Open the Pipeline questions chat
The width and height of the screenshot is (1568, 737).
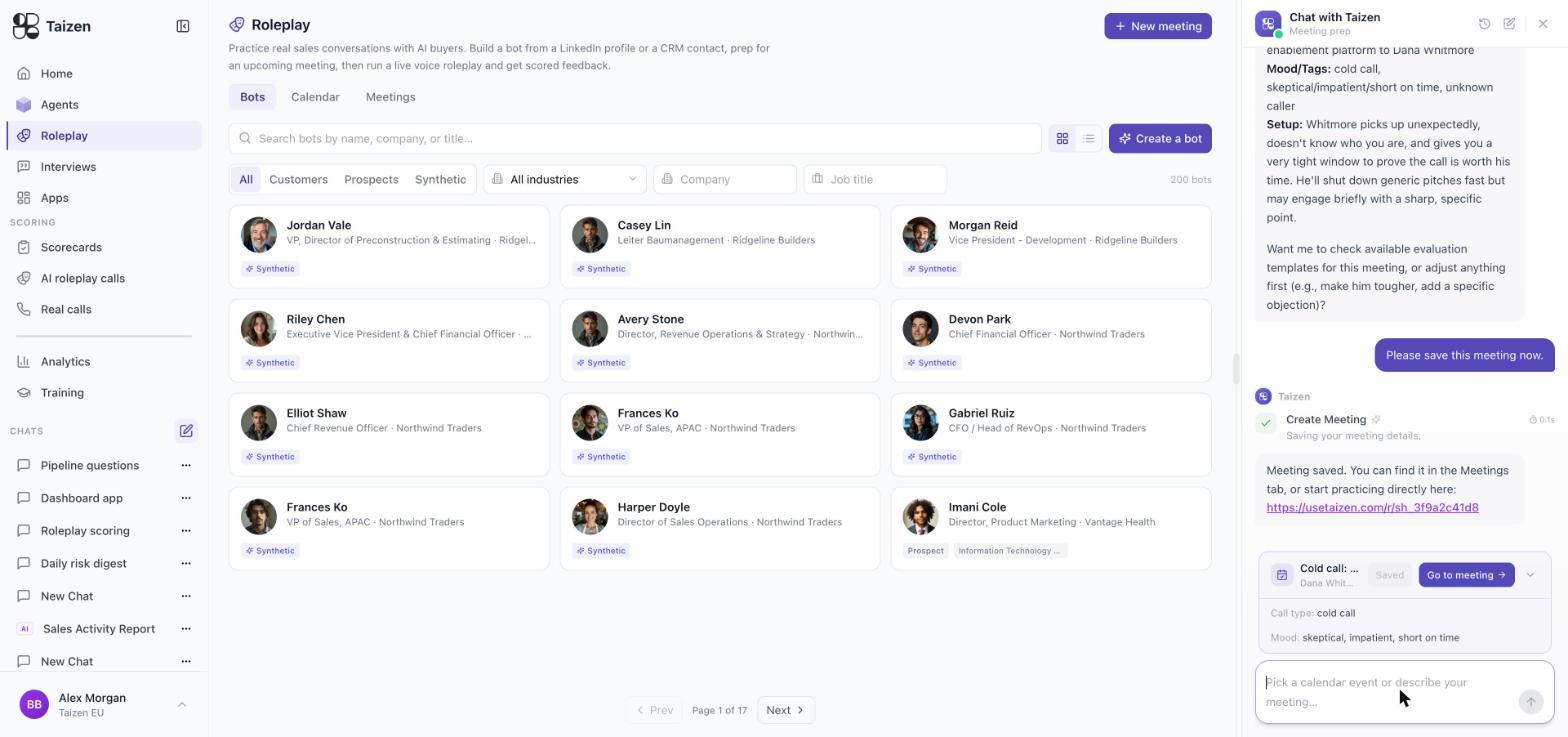[90, 465]
